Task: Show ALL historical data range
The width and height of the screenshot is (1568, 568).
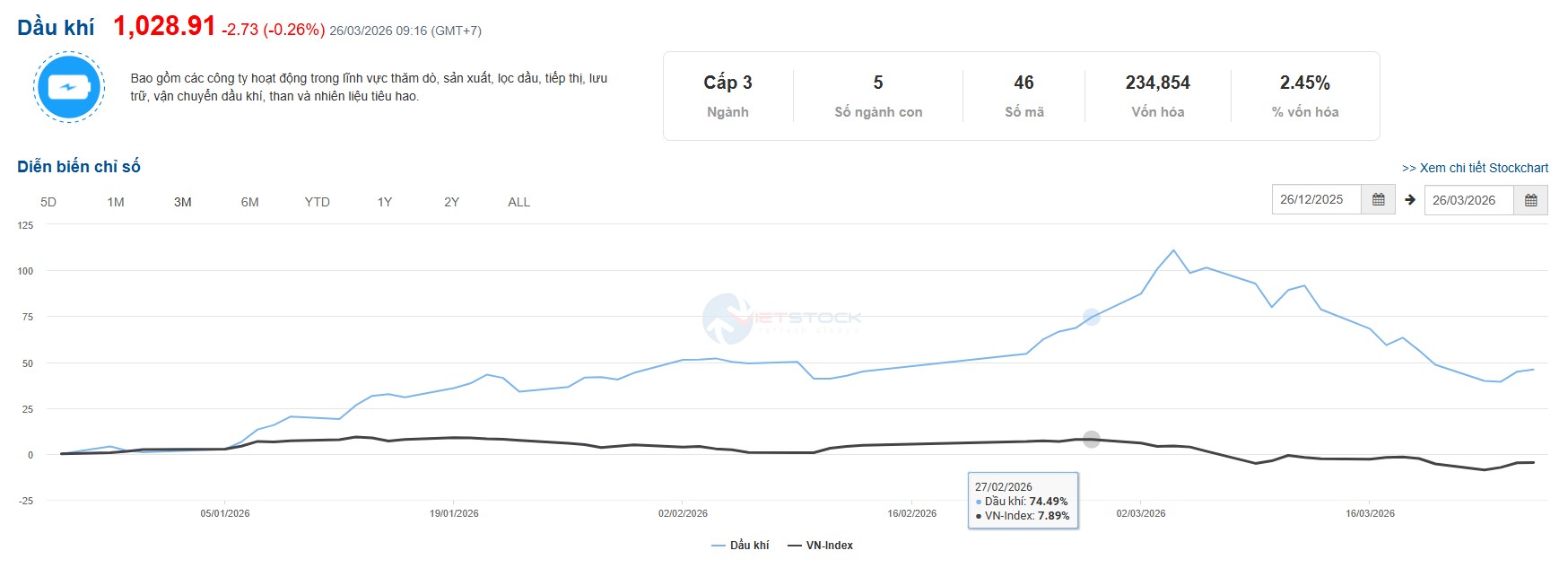Action: (x=519, y=202)
